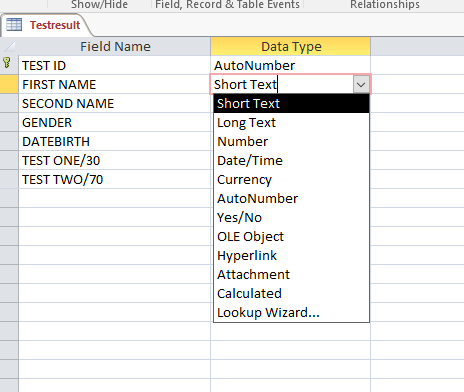Choose Short Text in the dropdown list
464x392 pixels.
(292, 103)
